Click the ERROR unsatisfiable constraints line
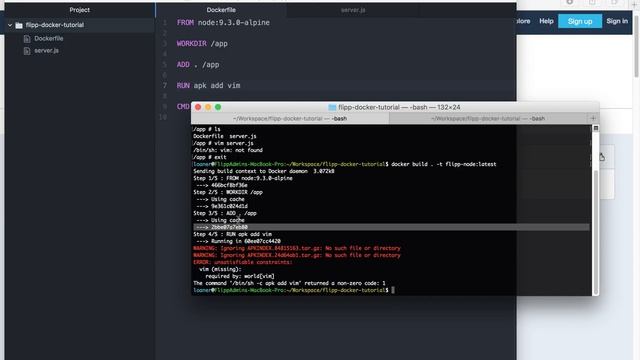 click(x=243, y=262)
